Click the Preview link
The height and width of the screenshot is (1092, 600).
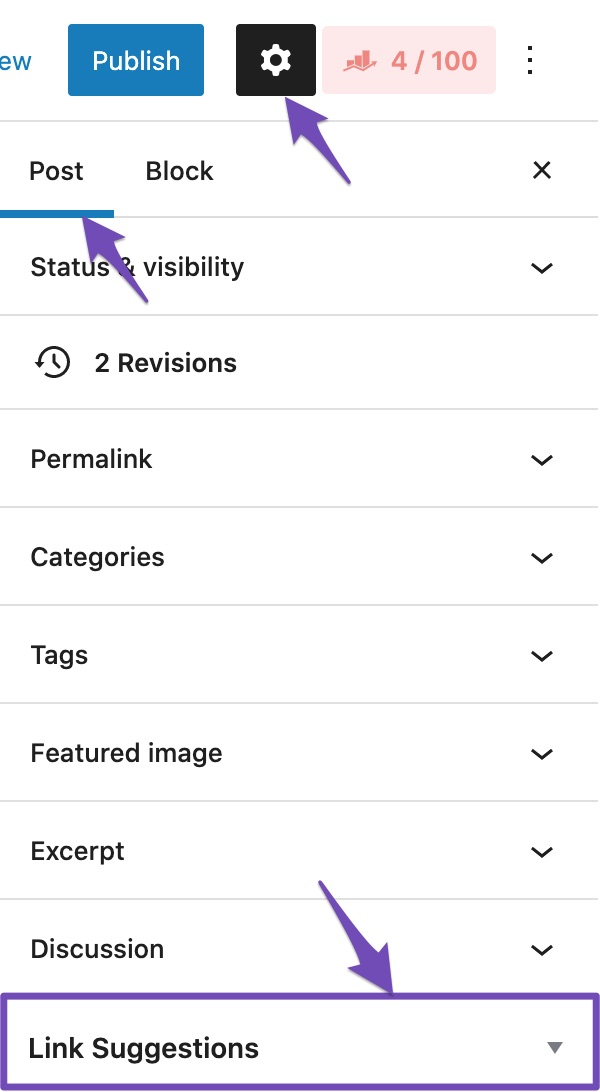13,60
